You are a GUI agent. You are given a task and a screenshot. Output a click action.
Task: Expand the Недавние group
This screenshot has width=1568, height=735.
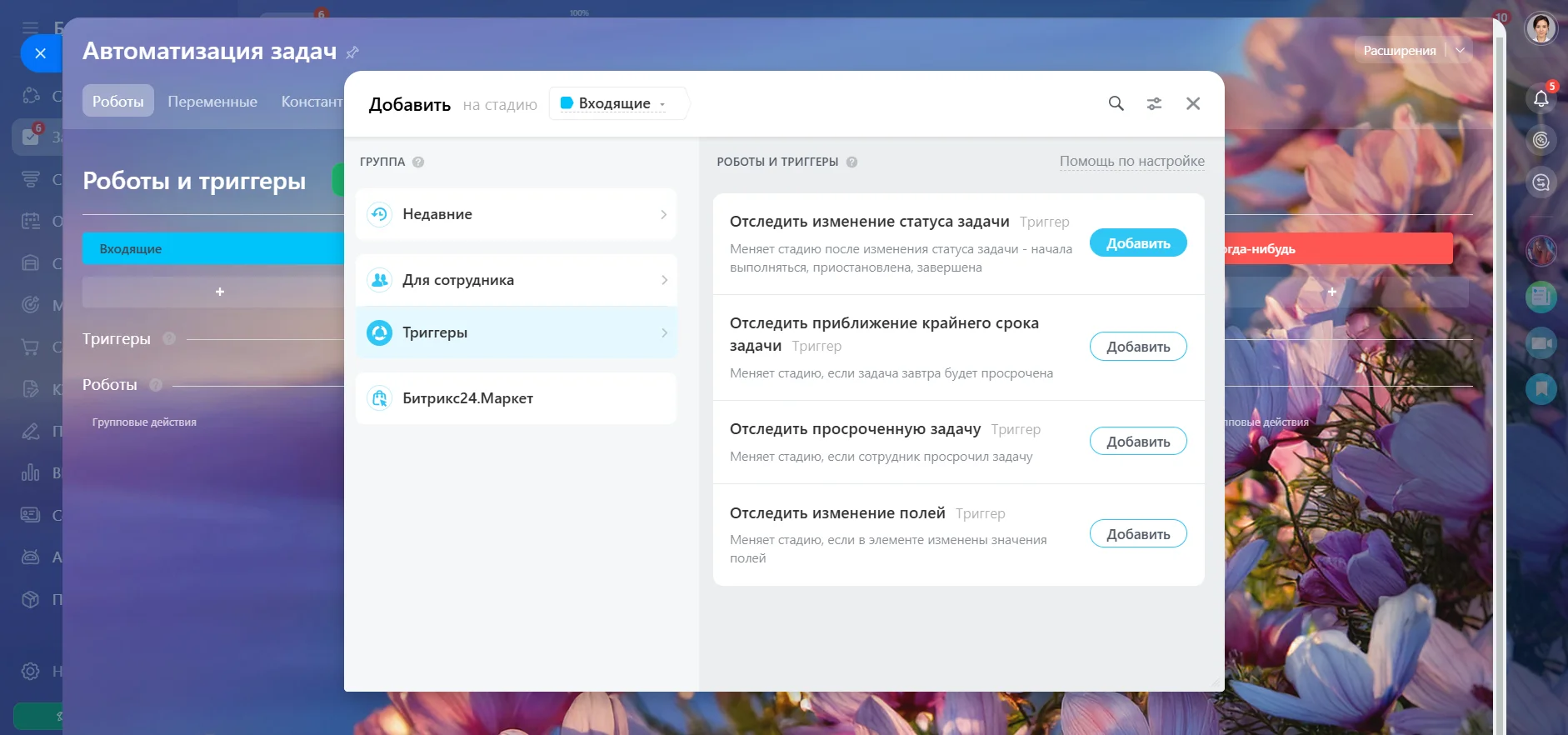click(x=516, y=214)
